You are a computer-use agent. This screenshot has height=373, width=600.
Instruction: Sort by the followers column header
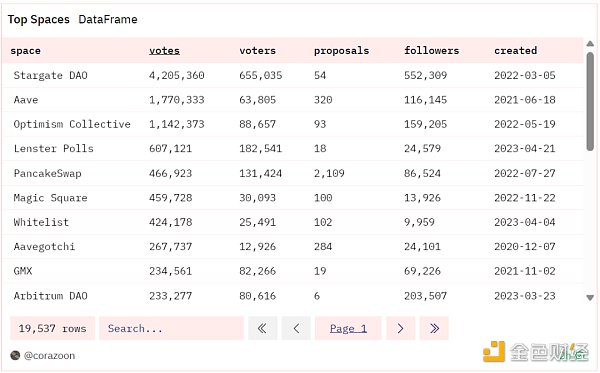click(x=431, y=50)
